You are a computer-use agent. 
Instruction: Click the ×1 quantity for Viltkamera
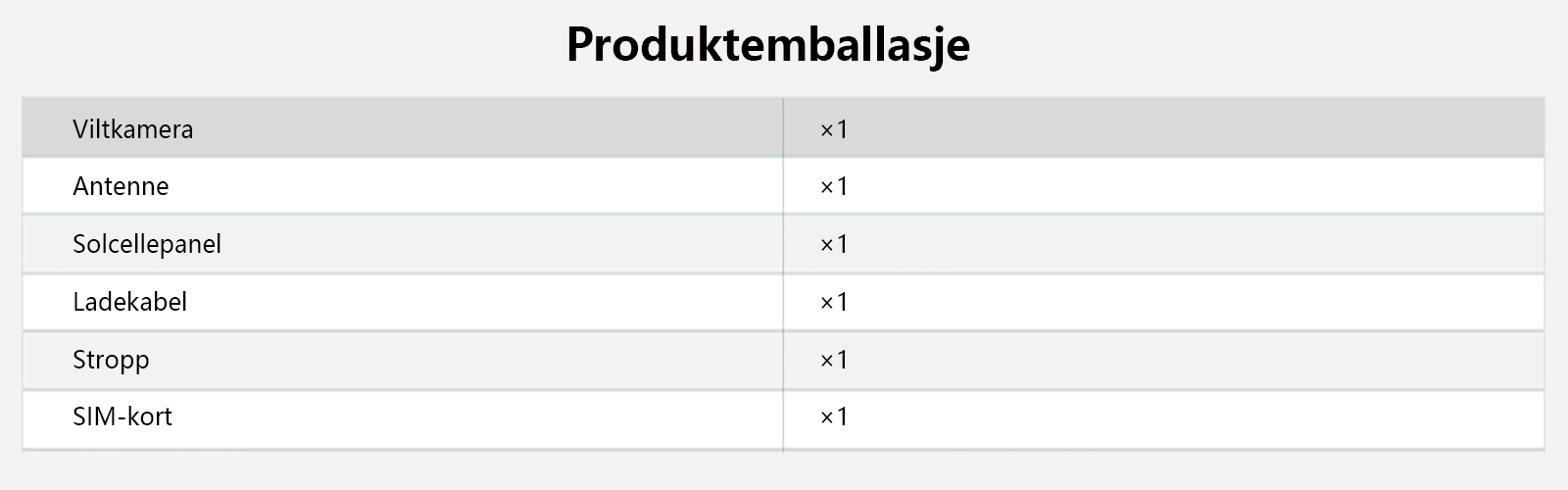coord(833,129)
